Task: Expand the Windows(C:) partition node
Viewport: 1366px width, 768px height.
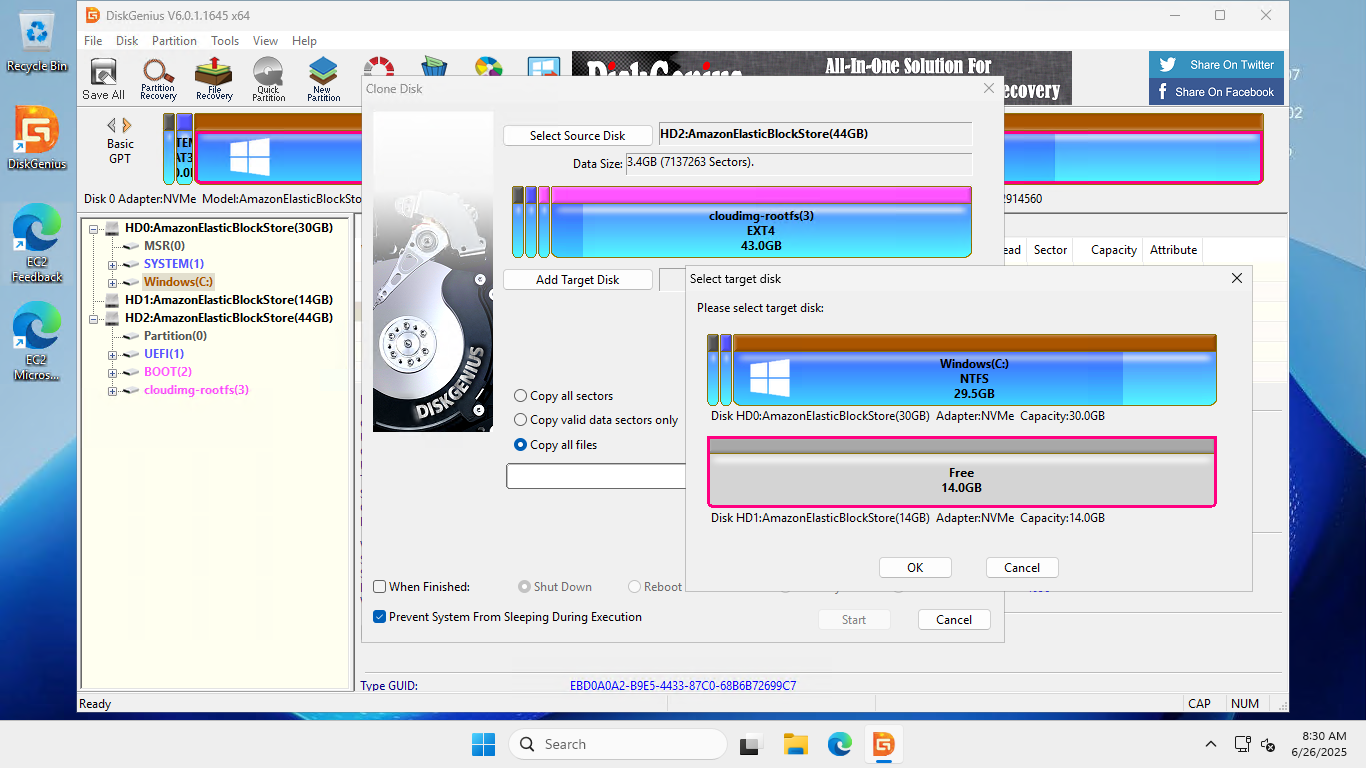Action: click(x=112, y=282)
